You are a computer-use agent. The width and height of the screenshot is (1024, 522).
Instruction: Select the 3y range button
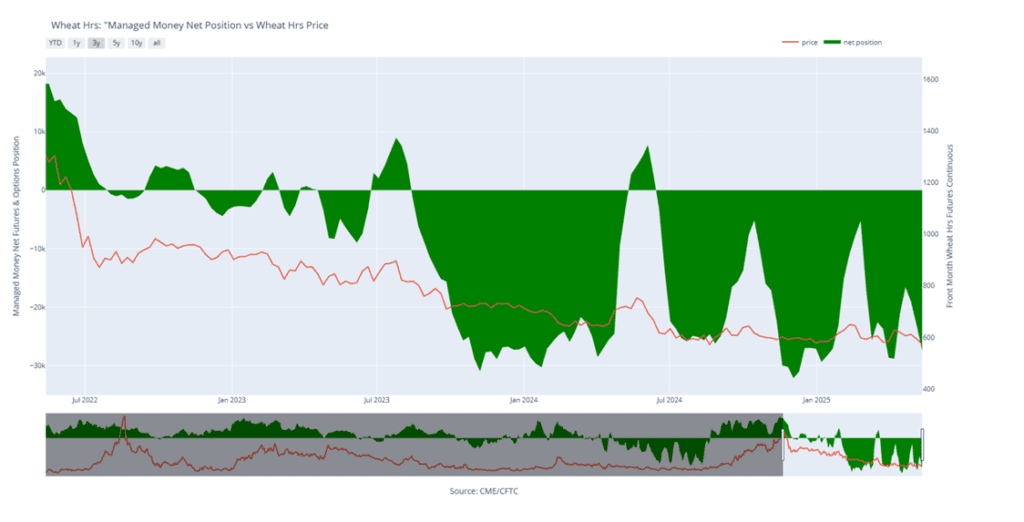[96, 43]
